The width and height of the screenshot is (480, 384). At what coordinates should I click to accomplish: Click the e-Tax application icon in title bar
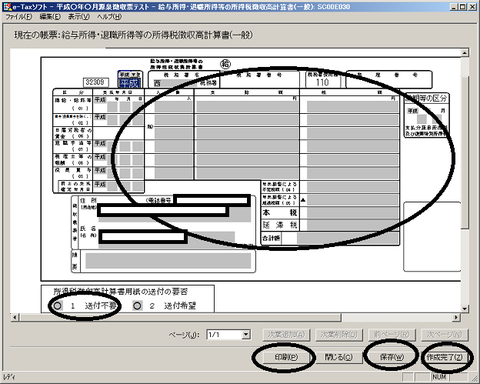[x=7, y=6]
